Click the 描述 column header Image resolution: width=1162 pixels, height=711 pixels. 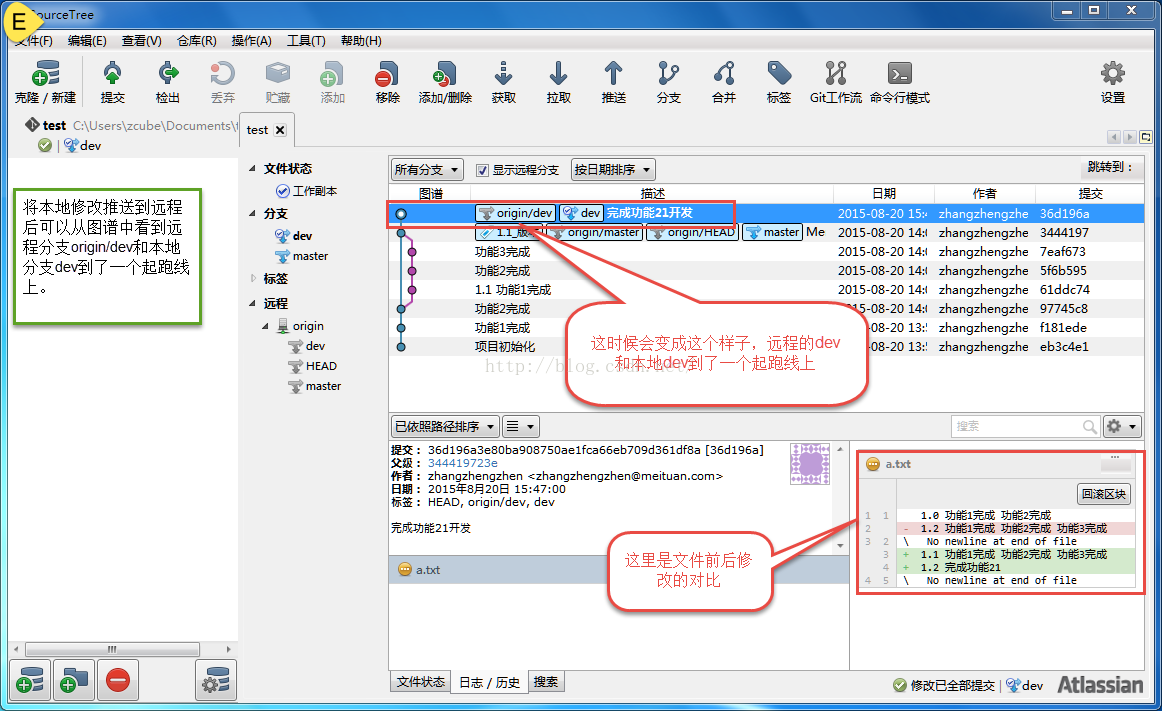652,194
